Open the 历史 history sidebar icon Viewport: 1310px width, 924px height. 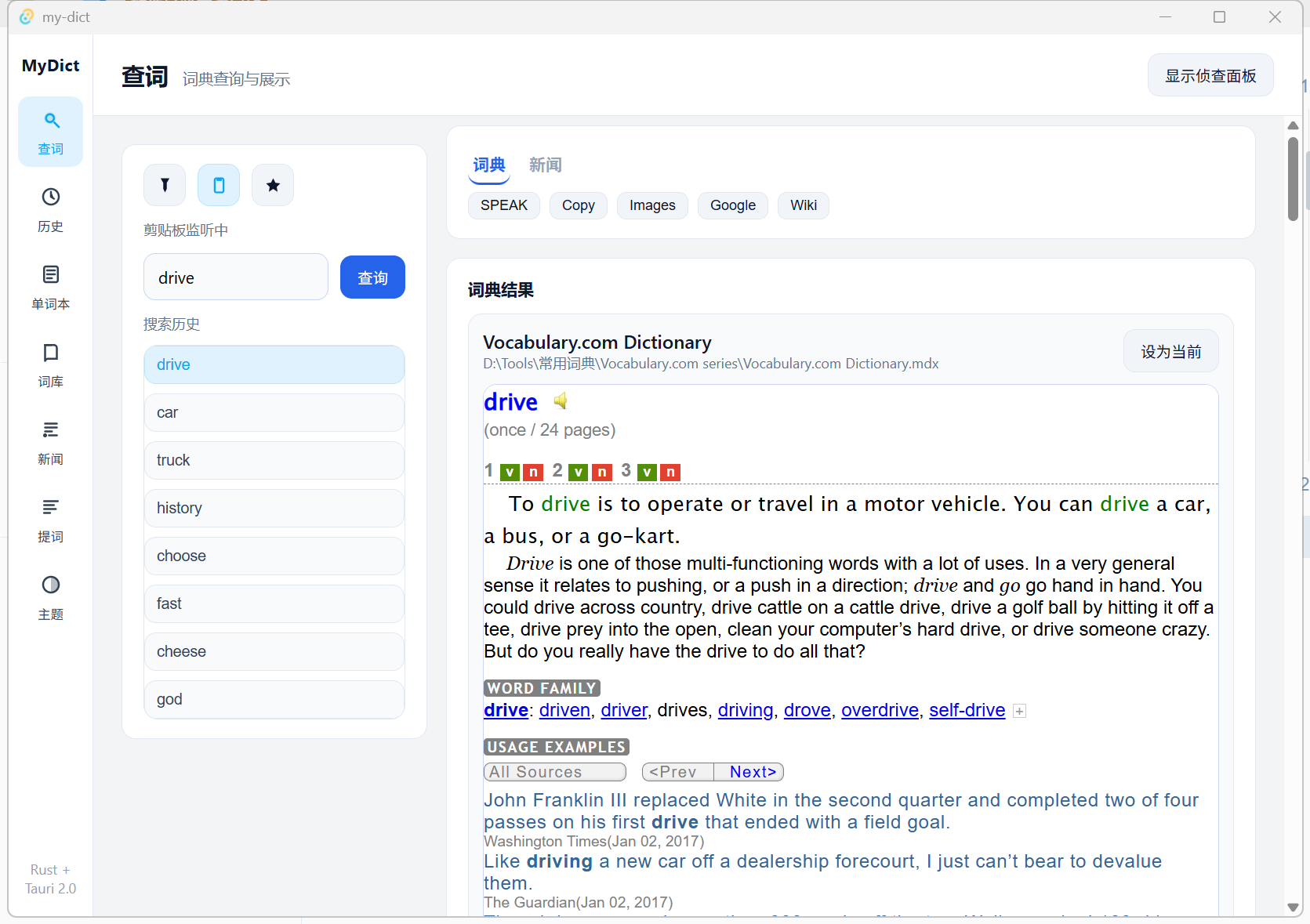click(50, 209)
